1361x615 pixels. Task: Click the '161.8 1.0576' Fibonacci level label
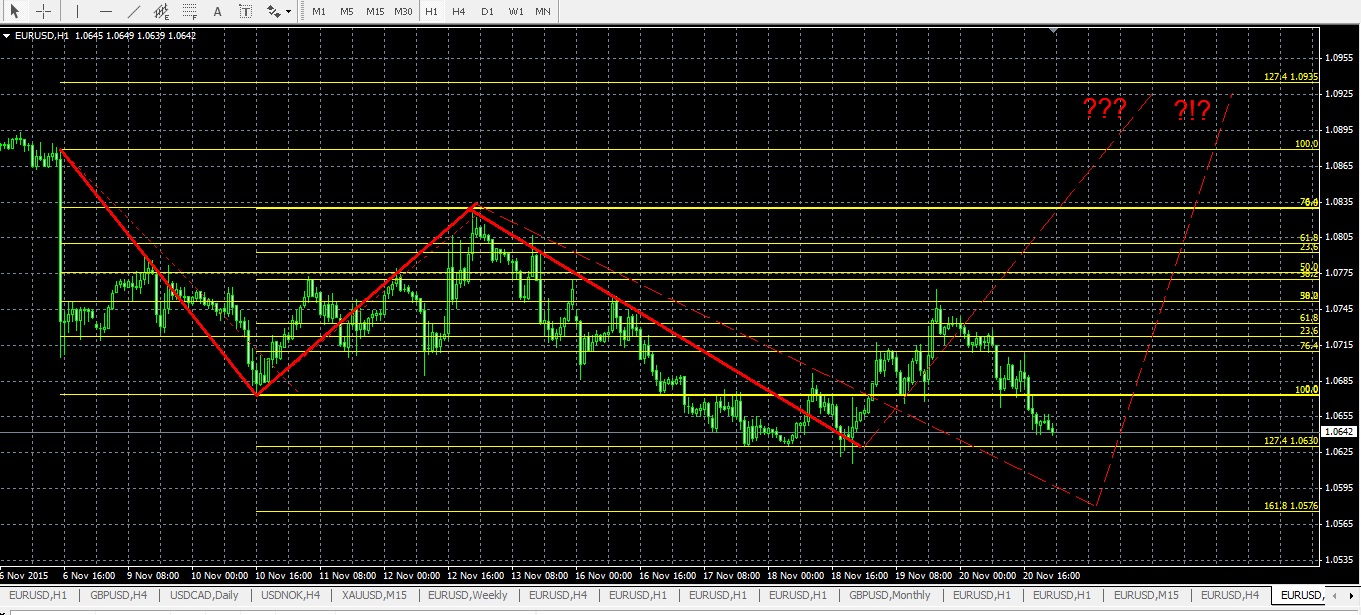pyautogui.click(x=1291, y=506)
